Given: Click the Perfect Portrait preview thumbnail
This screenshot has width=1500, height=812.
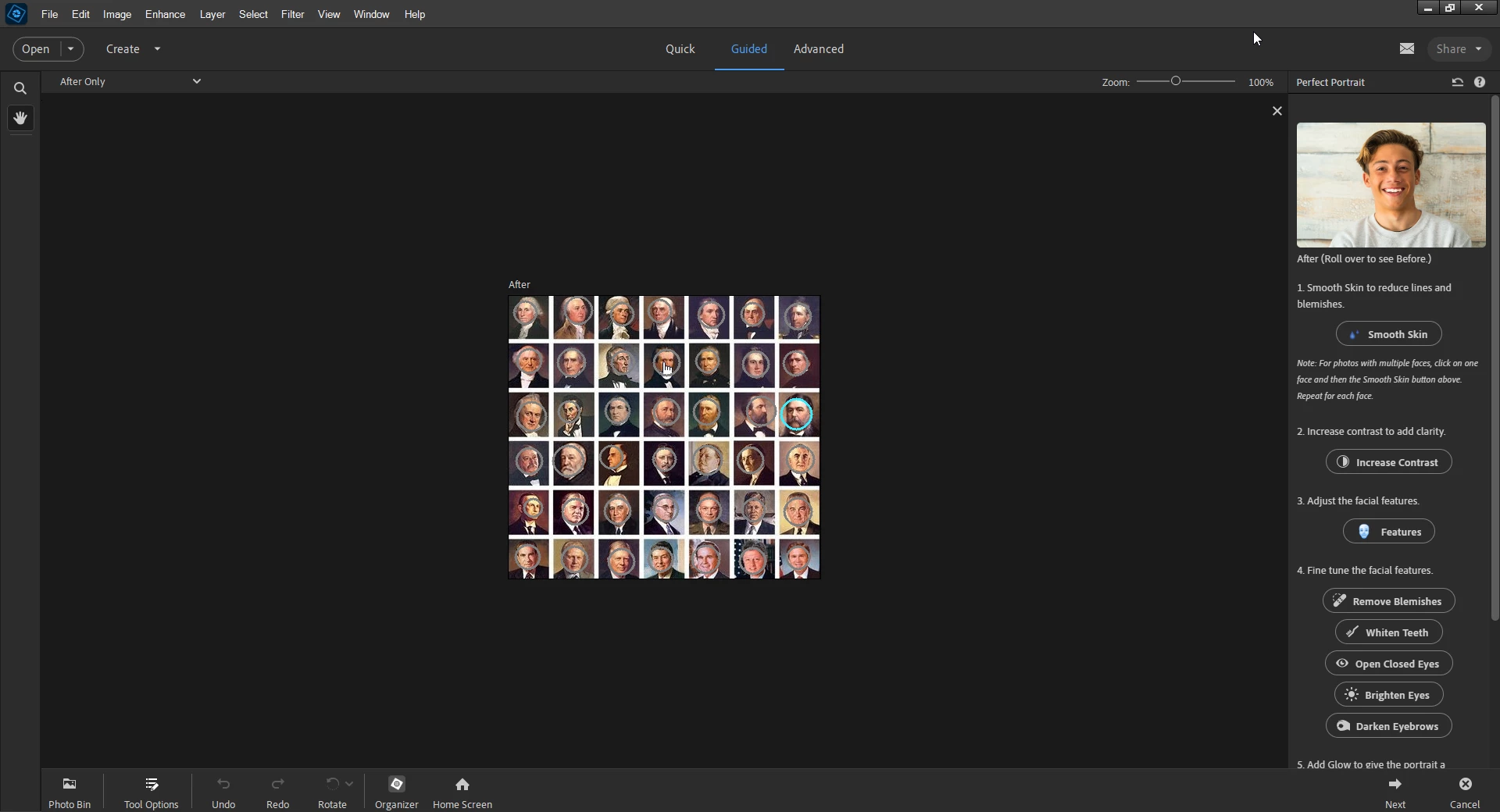Looking at the screenshot, I should 1391,185.
